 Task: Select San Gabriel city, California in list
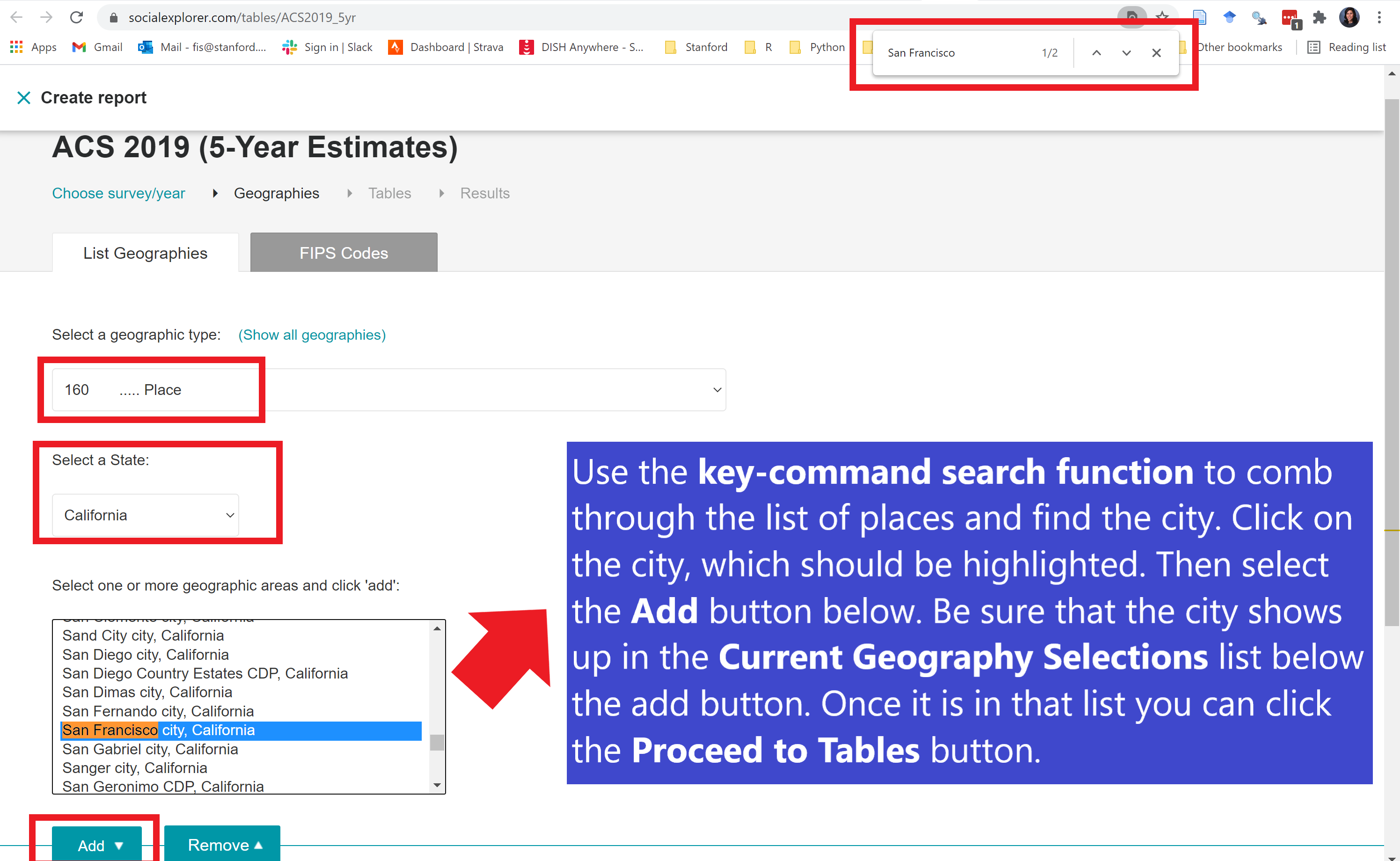coord(150,749)
